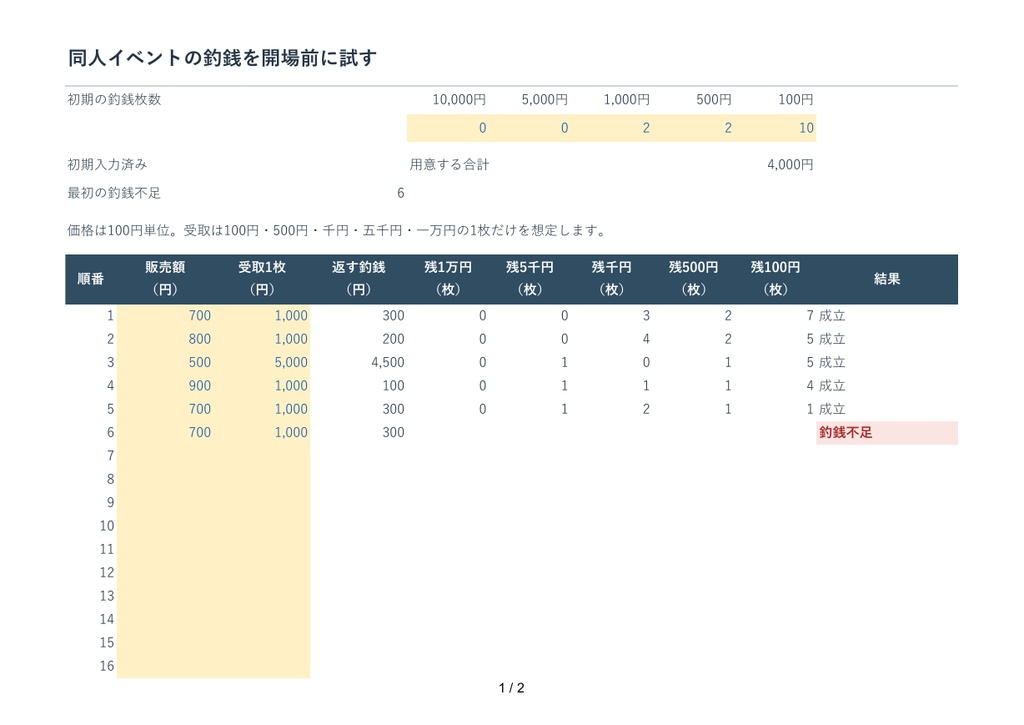Image resolution: width=1024 pixels, height=725 pixels.
Task: Click the 販売額 column header
Action: [165, 278]
